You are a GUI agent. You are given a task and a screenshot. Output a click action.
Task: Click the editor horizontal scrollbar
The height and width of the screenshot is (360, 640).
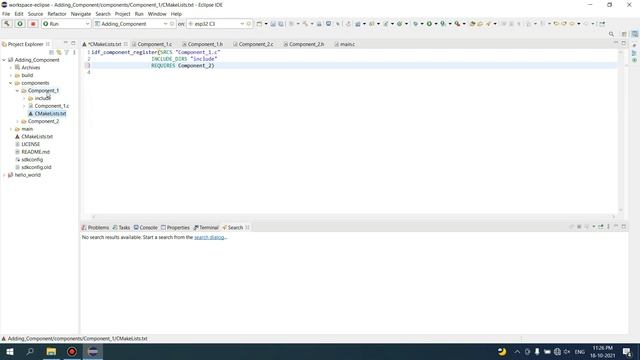click(x=353, y=217)
